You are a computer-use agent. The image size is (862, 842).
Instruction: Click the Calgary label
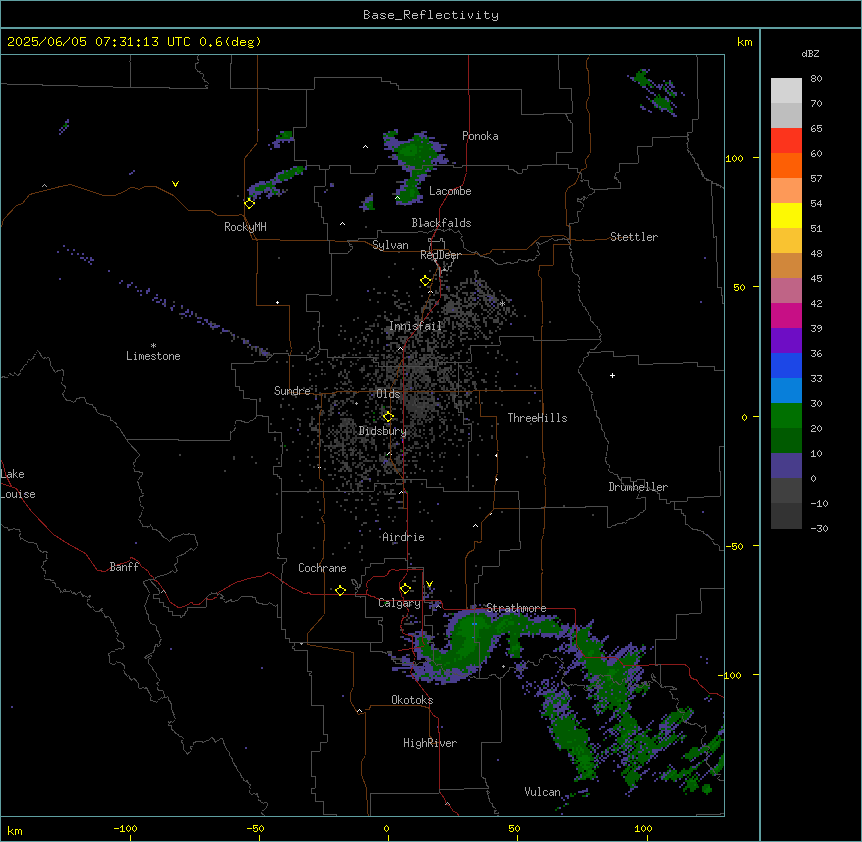point(399,603)
